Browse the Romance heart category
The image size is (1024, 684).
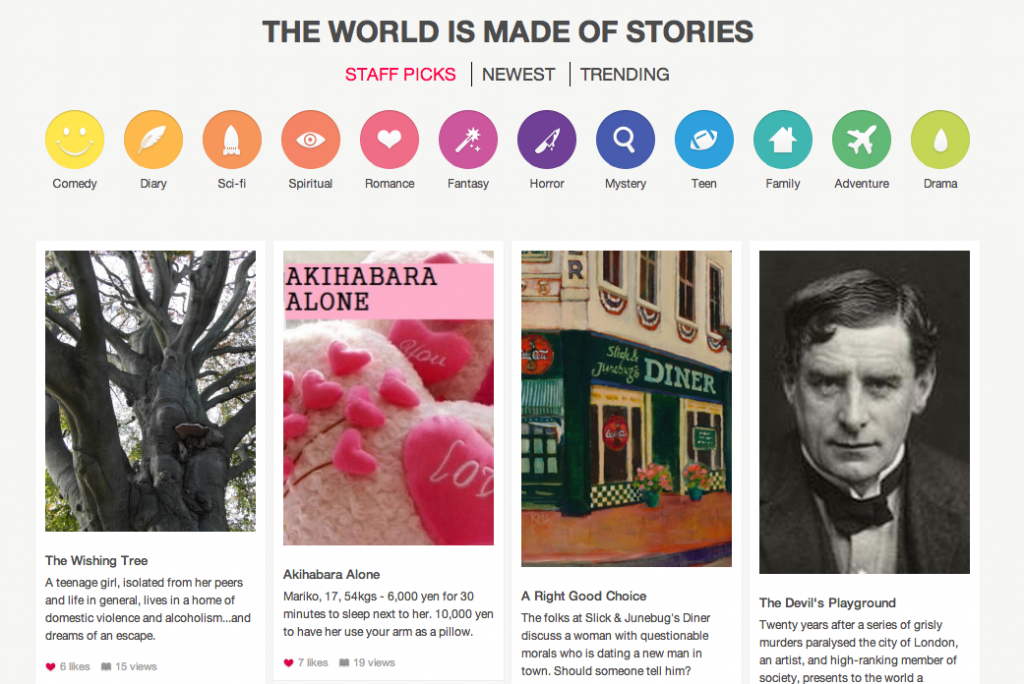(x=389, y=140)
